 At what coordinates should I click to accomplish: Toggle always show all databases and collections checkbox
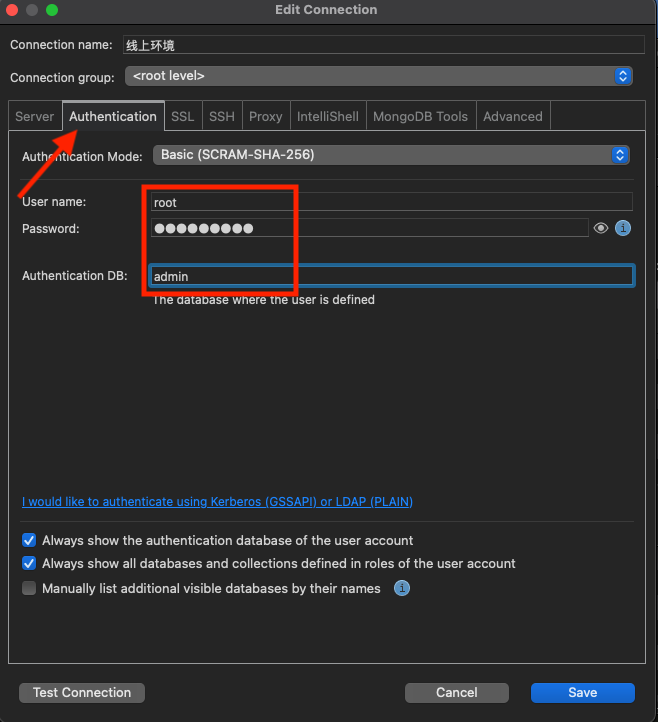tap(29, 563)
